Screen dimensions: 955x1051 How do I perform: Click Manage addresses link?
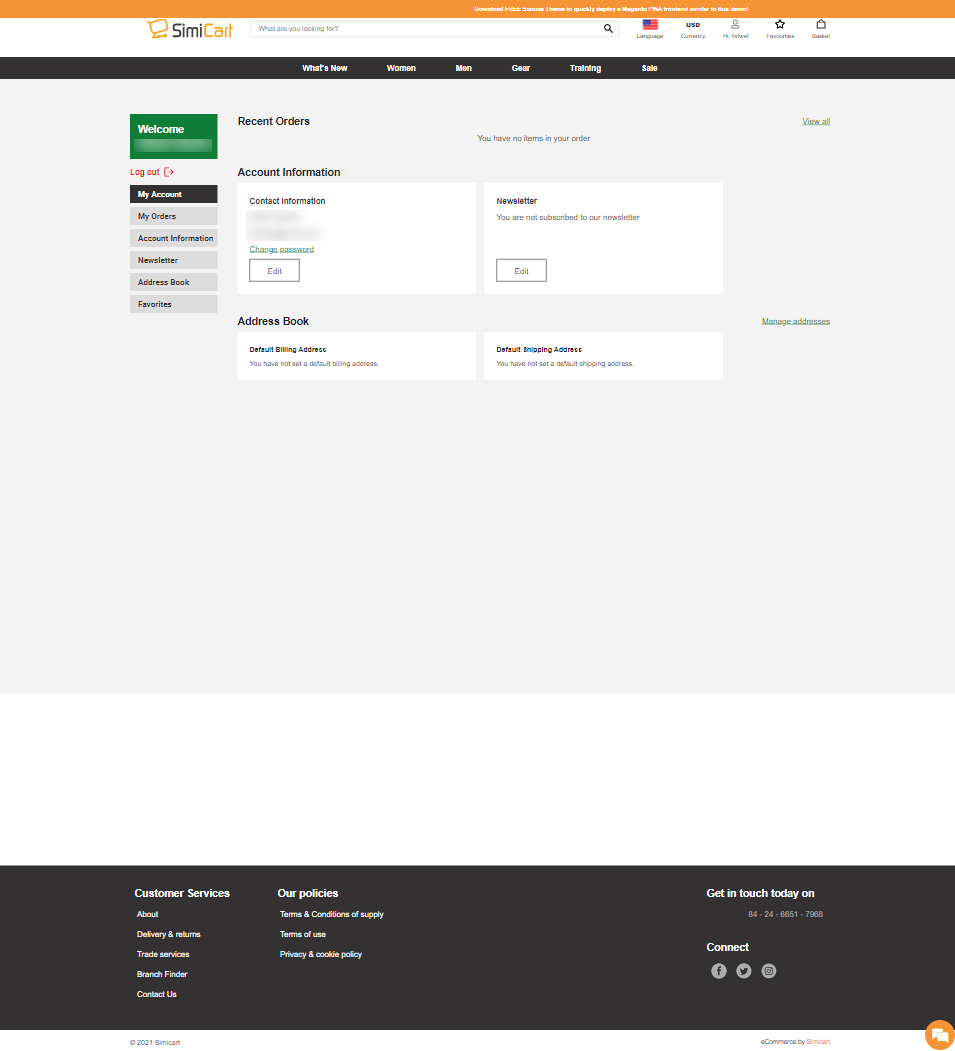coord(795,322)
